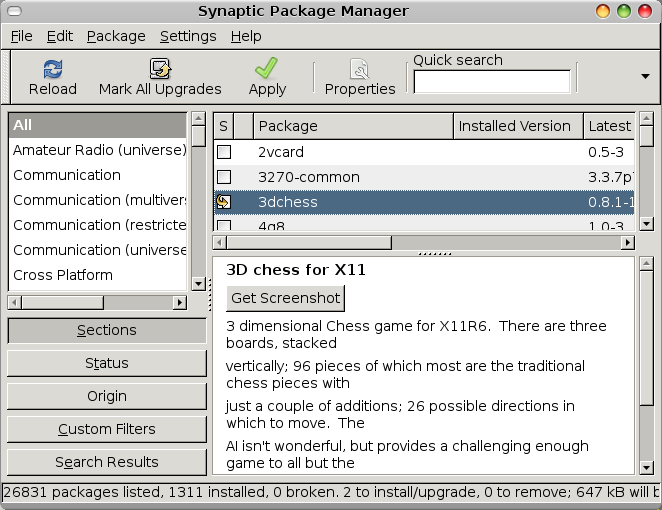The image size is (662, 510).
Task: Open the Package menu
Action: (x=116, y=36)
